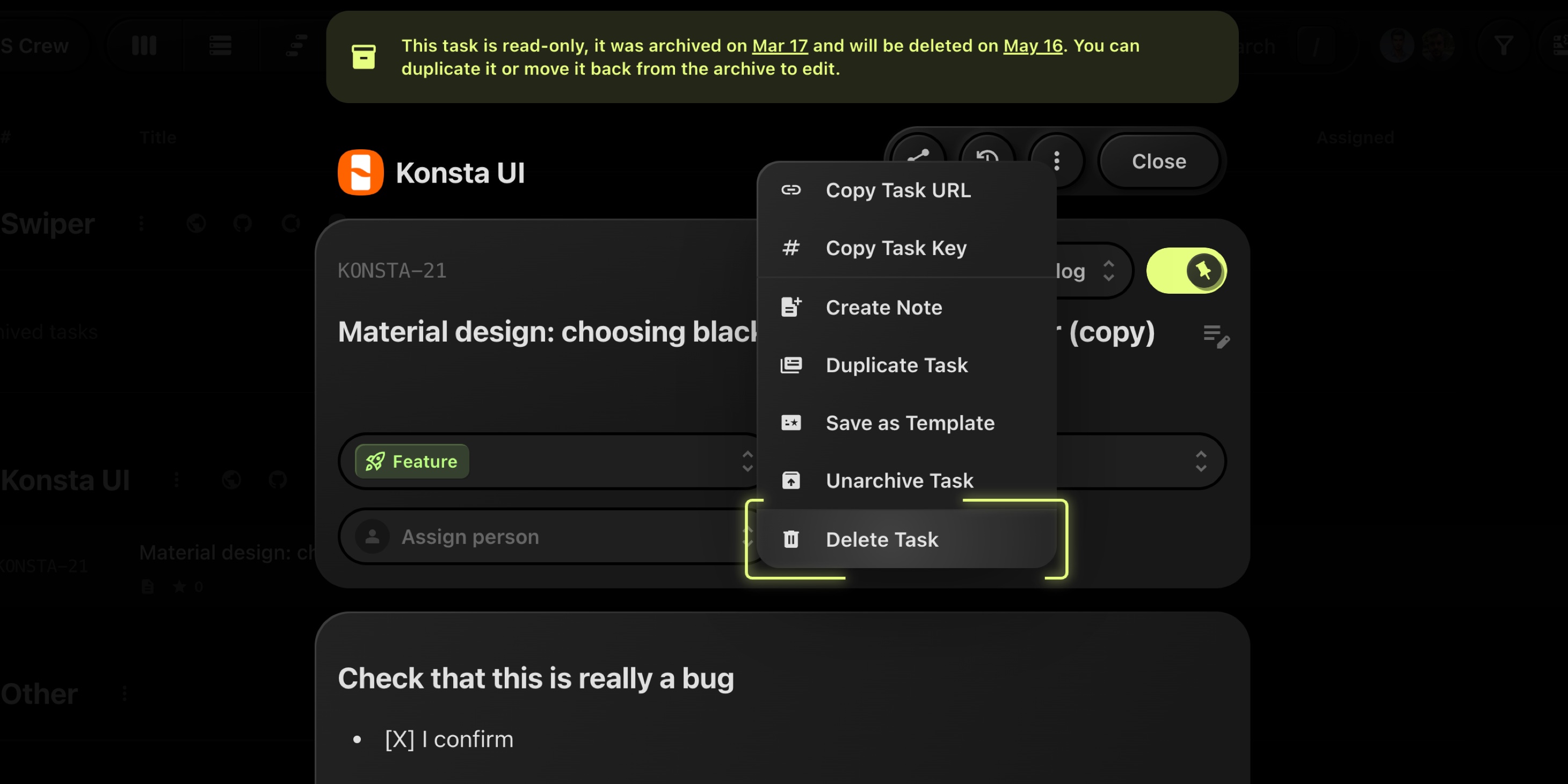
Task: Switch to board columns view icon
Action: [x=144, y=45]
